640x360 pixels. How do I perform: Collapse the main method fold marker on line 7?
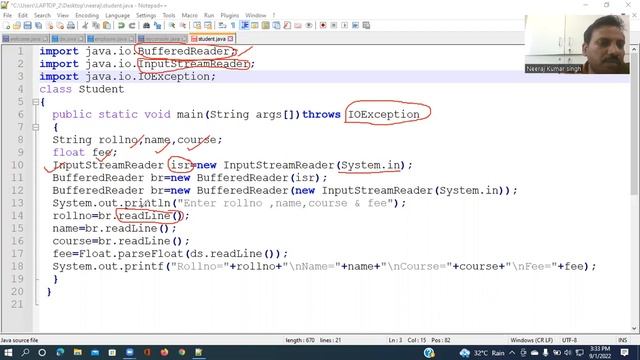pos(36,127)
